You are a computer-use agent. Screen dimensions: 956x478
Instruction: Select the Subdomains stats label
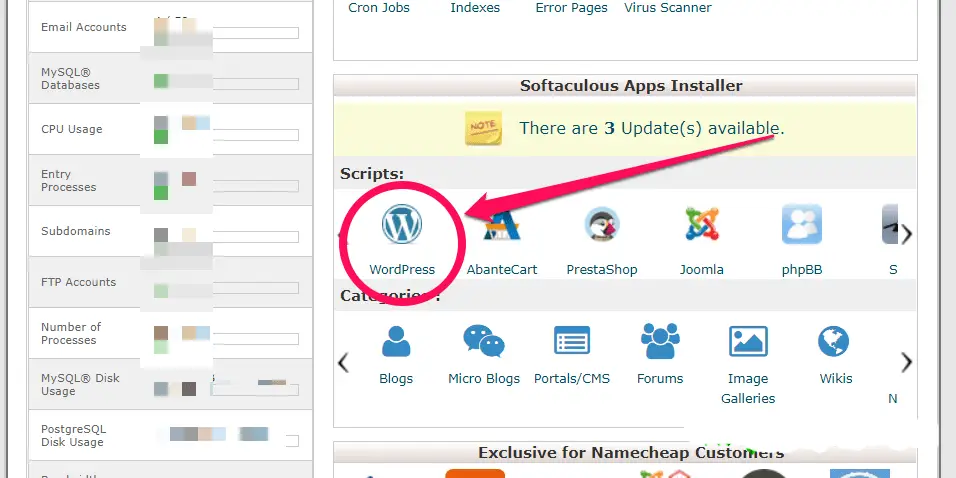tap(76, 231)
